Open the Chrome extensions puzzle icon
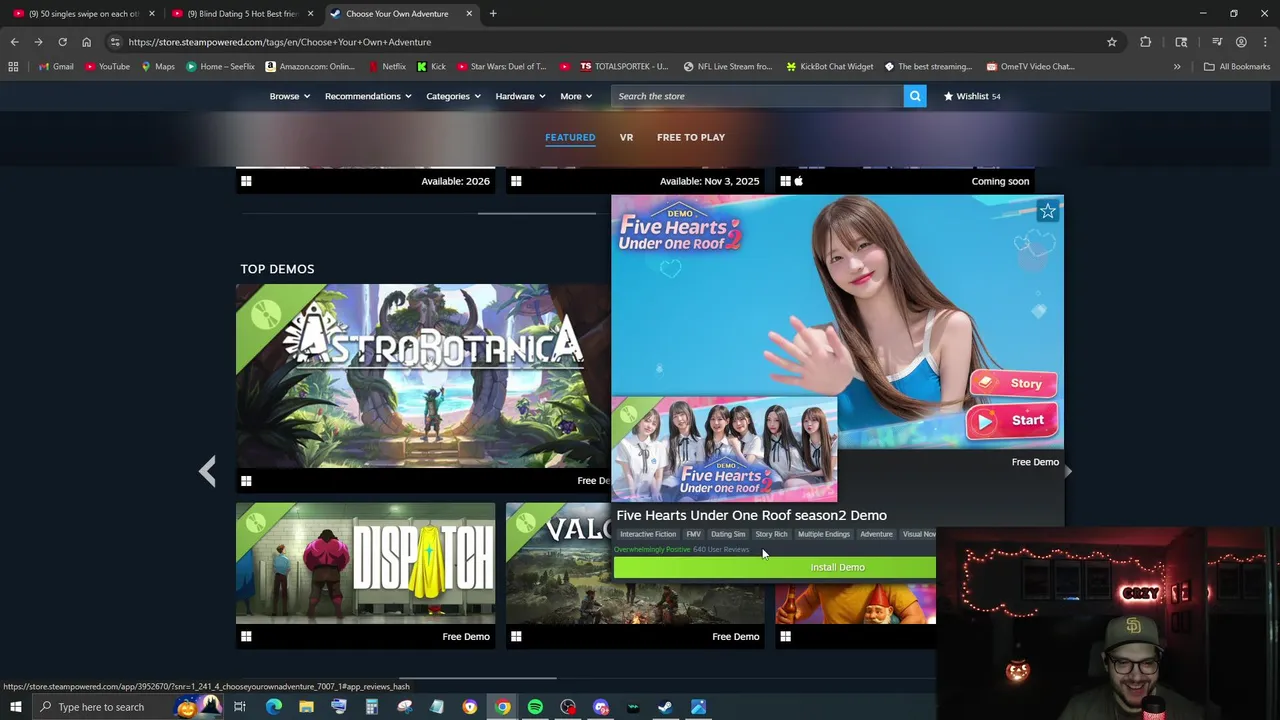Viewport: 1280px width, 720px height. (1145, 42)
